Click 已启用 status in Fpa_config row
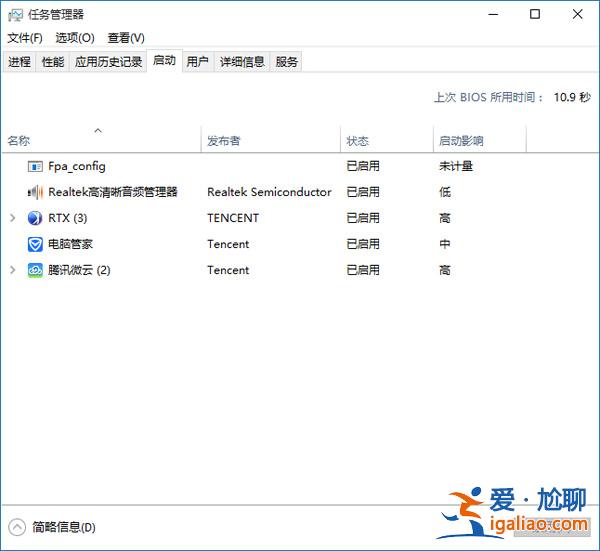600x551 pixels. point(363,166)
